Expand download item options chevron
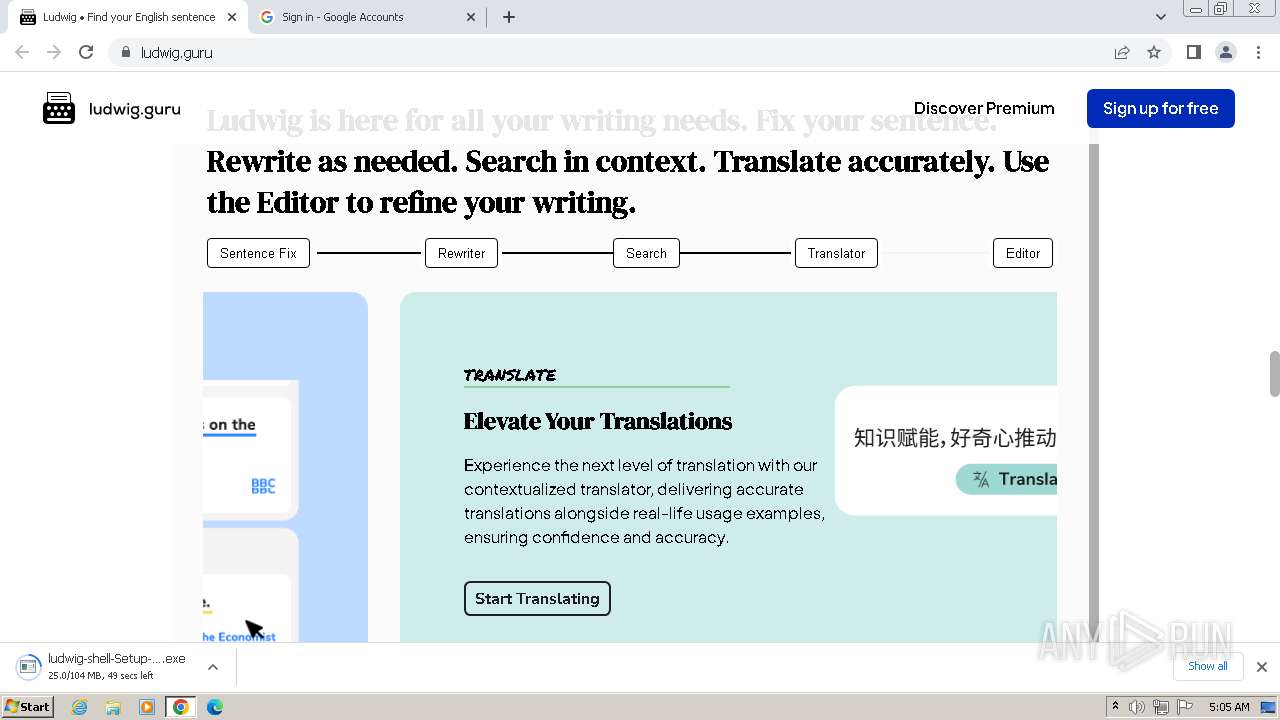The image size is (1280, 720). tap(213, 667)
